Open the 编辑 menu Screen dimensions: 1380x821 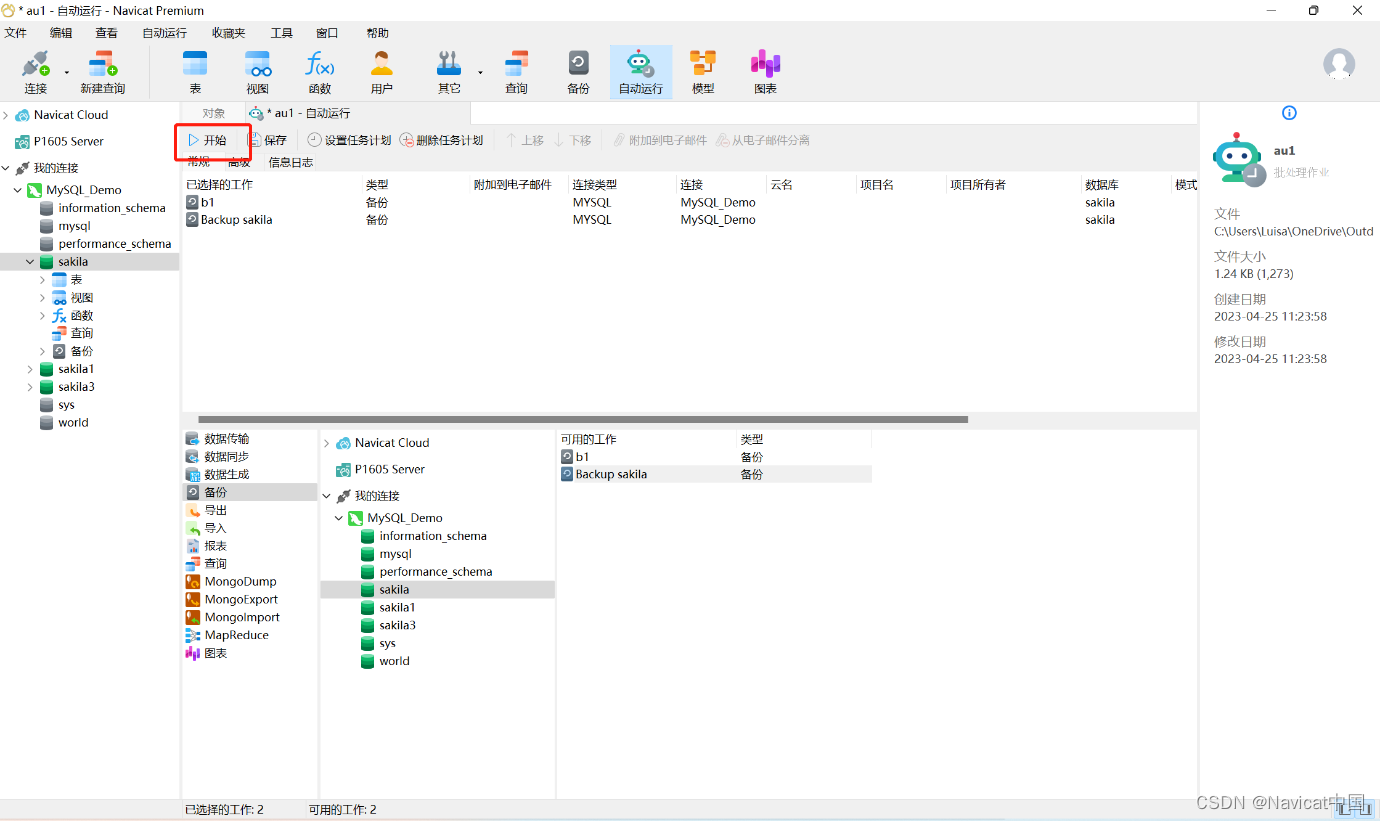pyautogui.click(x=61, y=33)
